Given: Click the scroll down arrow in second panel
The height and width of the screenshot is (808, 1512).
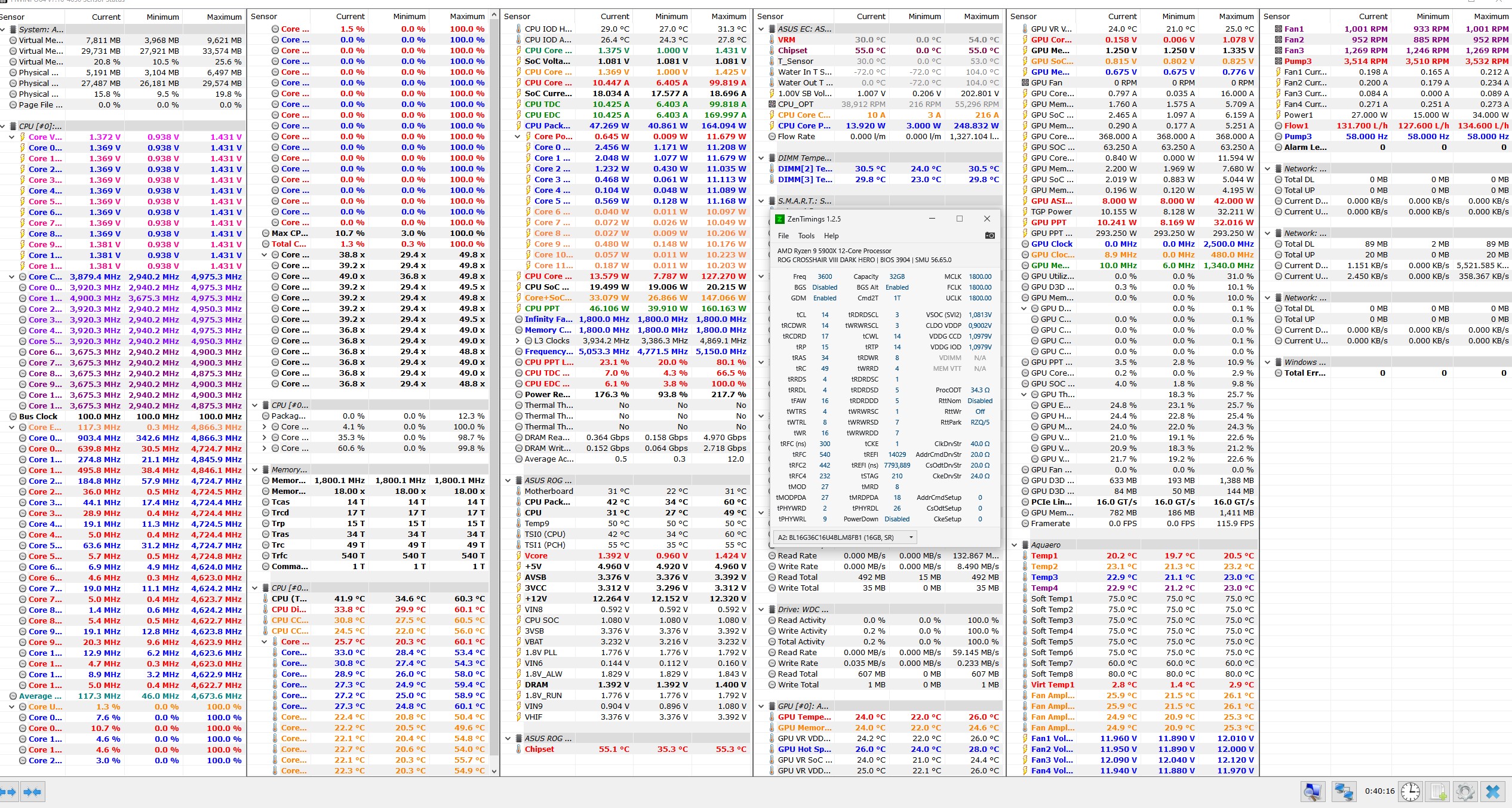Looking at the screenshot, I should click(x=494, y=771).
